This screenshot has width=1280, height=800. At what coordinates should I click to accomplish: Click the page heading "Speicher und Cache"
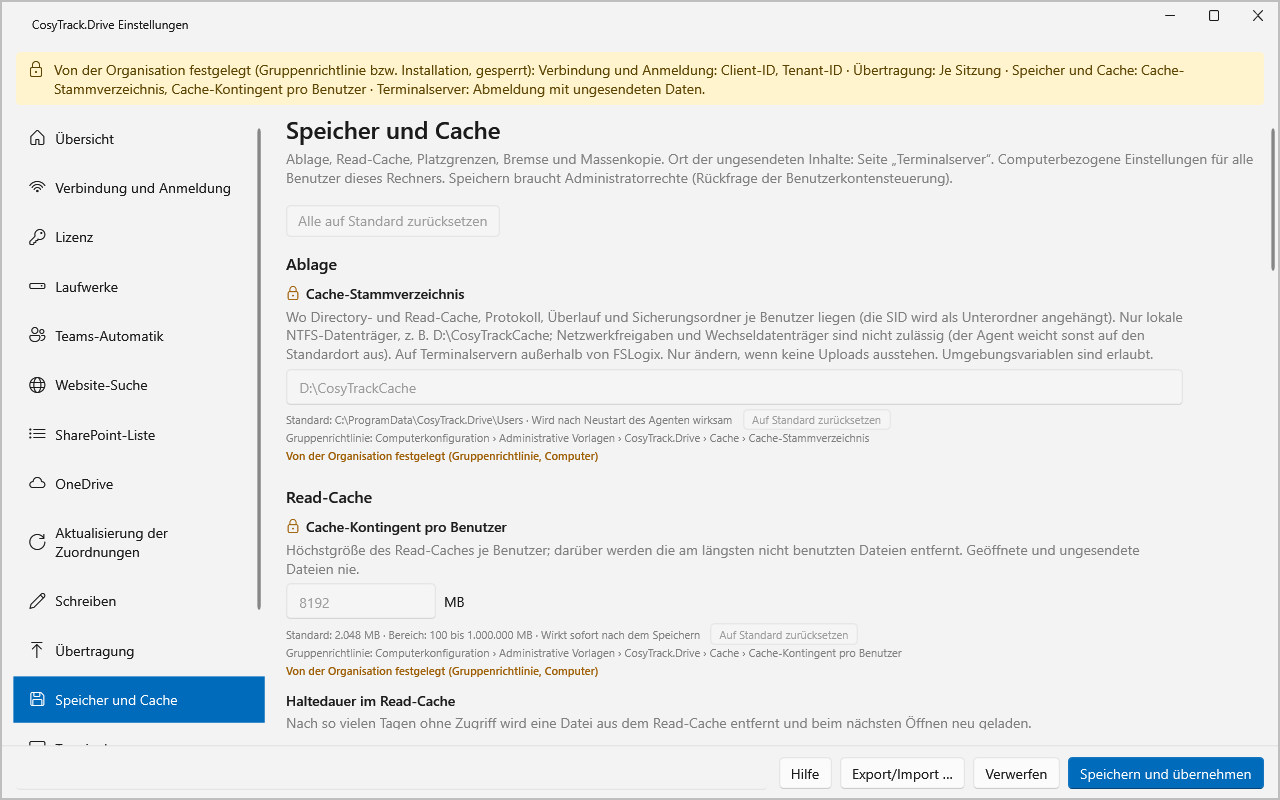(393, 131)
